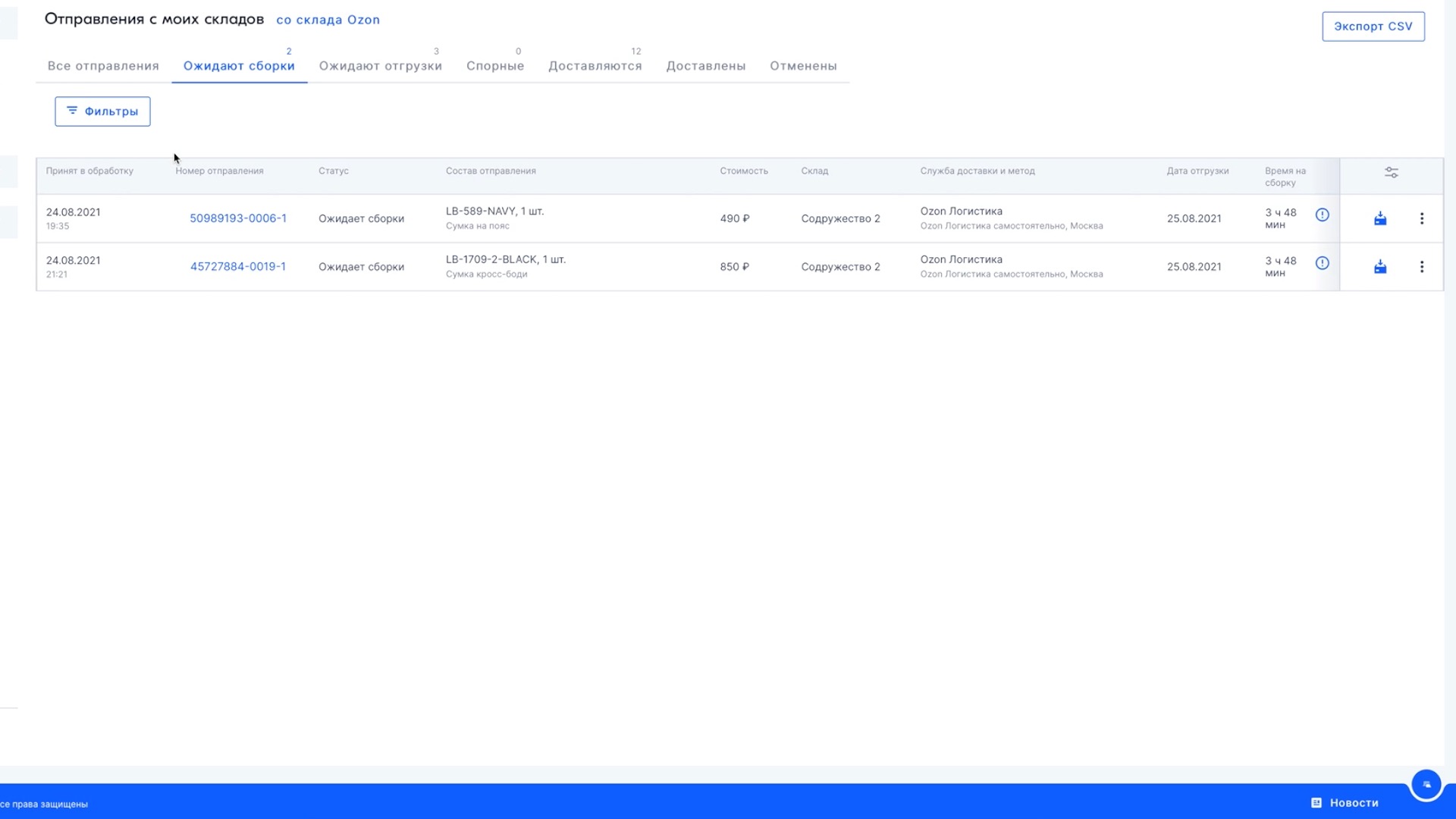This screenshot has height=819, width=1456.
Task: Open shipment 50989193-0006-1
Action: (x=238, y=218)
